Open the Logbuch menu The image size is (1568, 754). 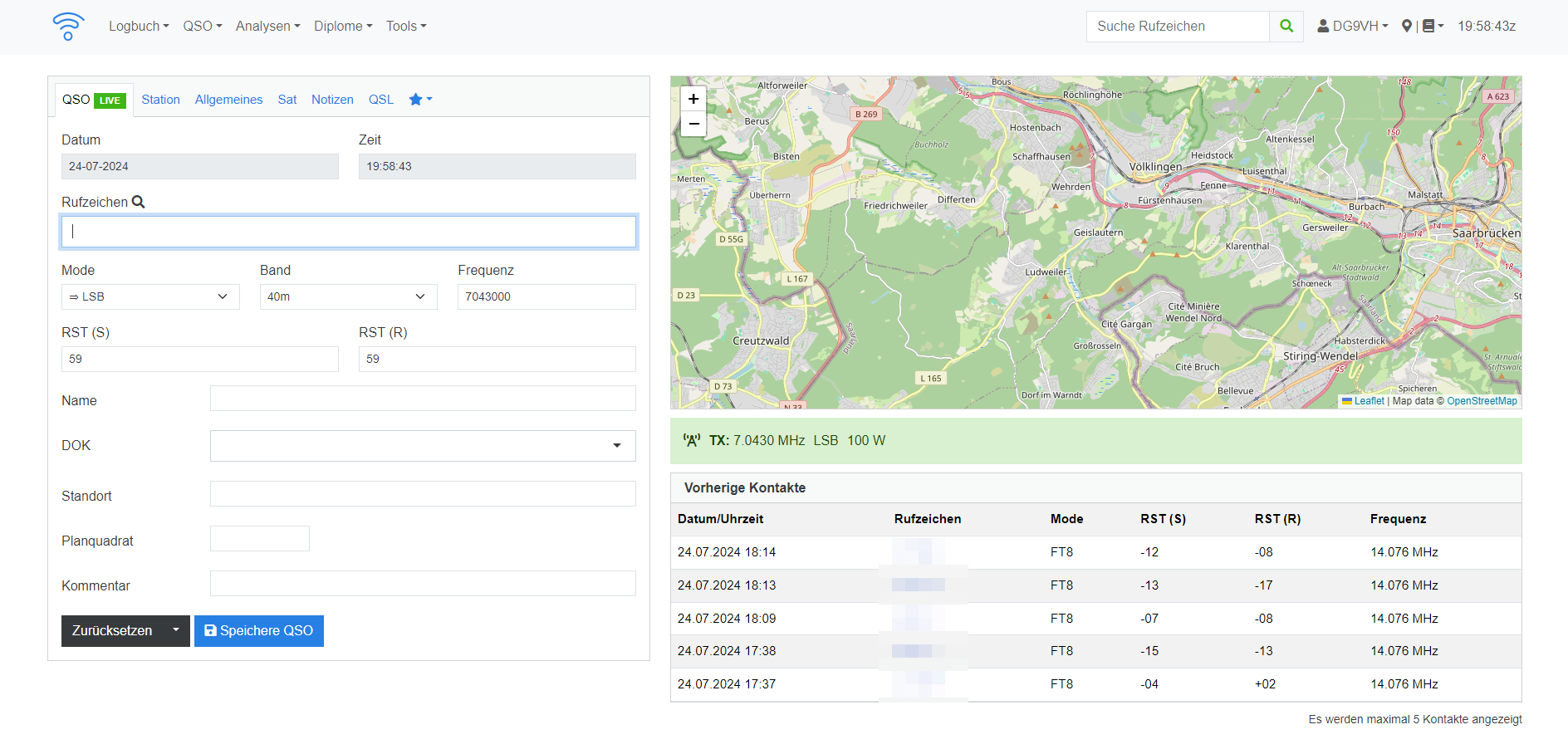(139, 27)
